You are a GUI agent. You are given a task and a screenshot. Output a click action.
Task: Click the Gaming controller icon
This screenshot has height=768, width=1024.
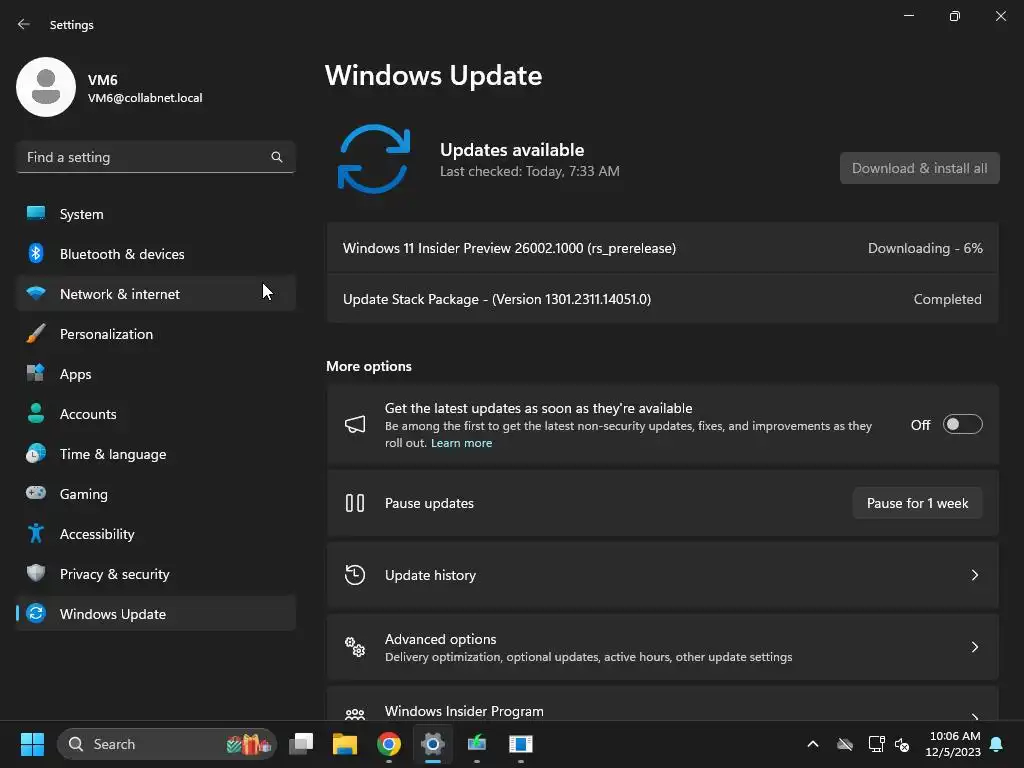[x=36, y=493]
